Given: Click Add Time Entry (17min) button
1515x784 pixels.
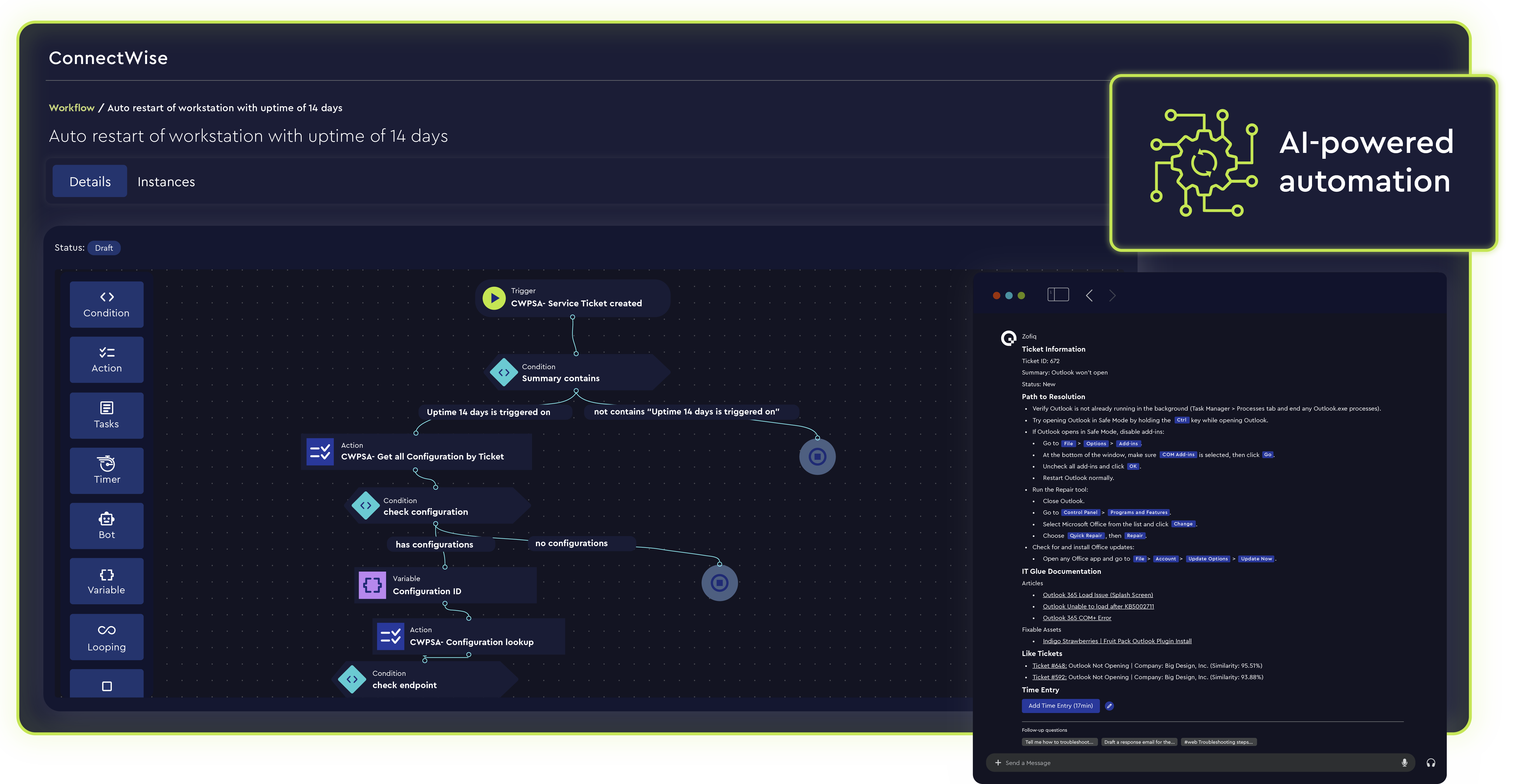Looking at the screenshot, I should (x=1060, y=706).
